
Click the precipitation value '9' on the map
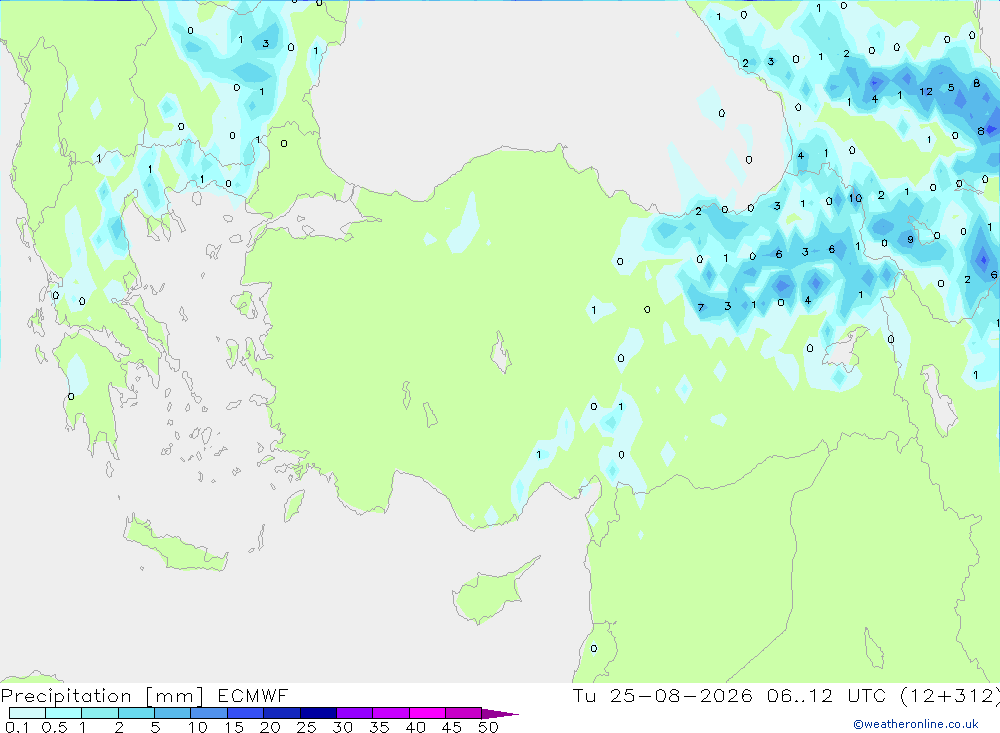910,240
